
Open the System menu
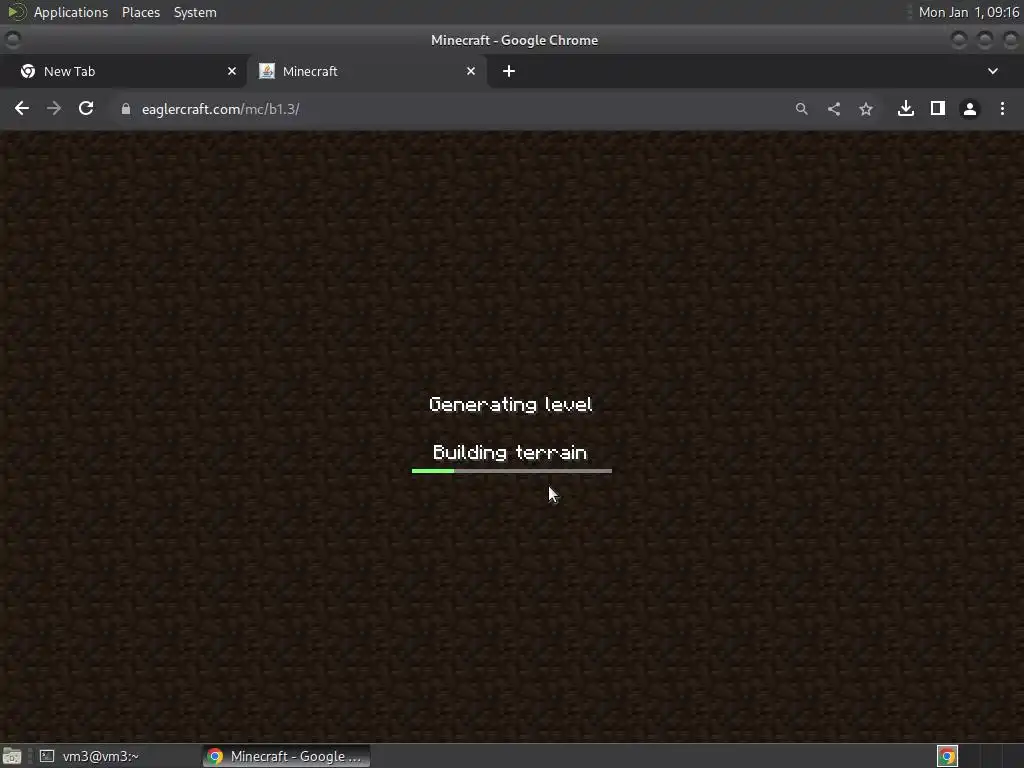[x=195, y=12]
